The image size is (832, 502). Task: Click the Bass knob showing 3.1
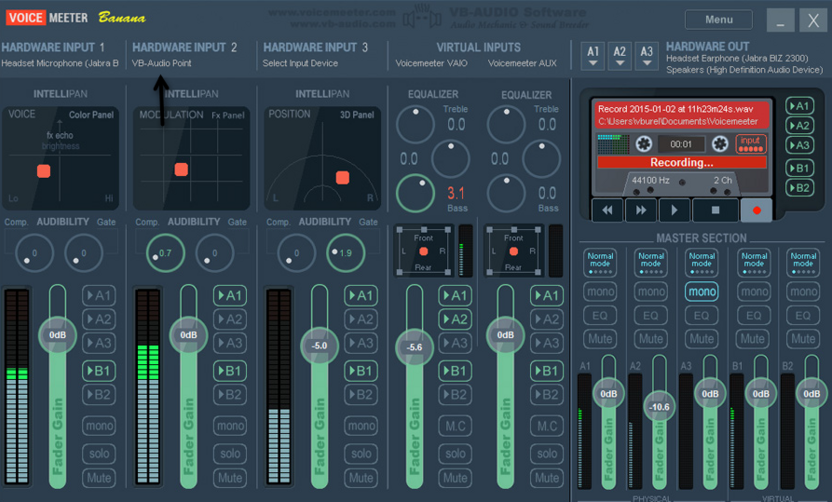[x=415, y=193]
